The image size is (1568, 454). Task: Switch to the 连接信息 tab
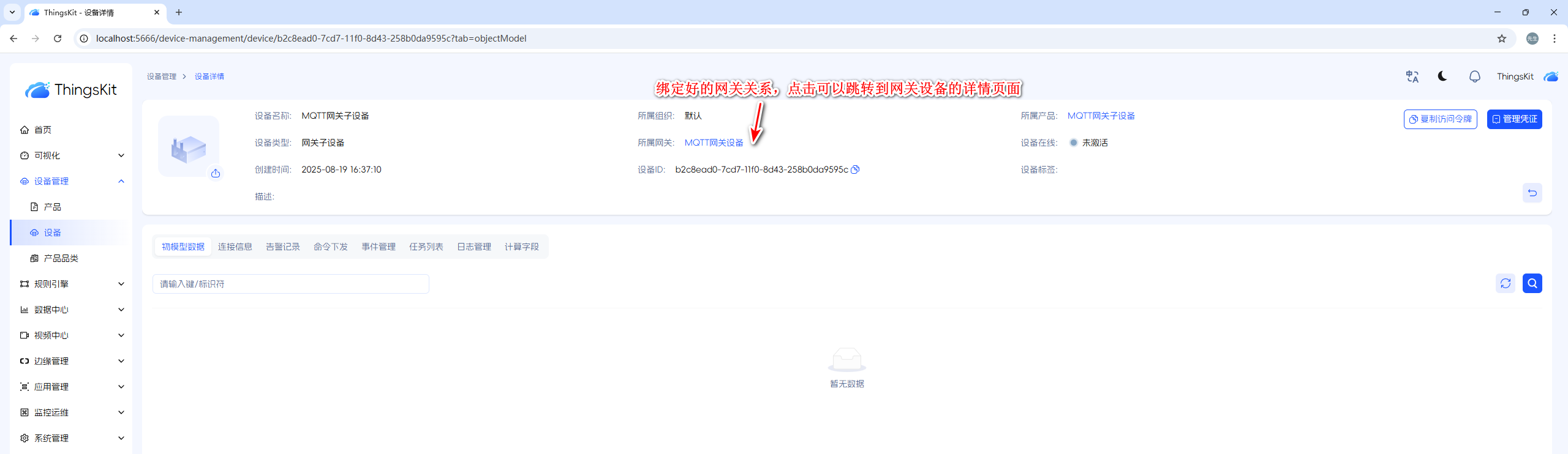[235, 247]
